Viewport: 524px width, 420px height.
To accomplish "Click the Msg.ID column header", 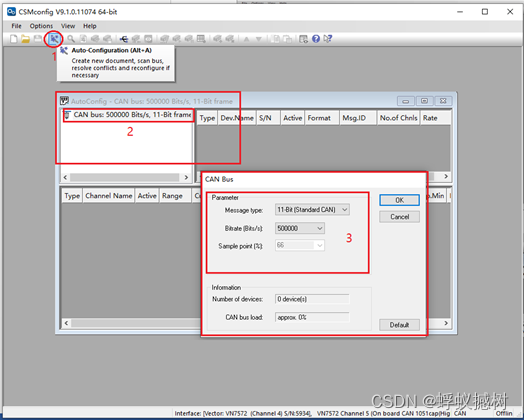I will pos(358,118).
